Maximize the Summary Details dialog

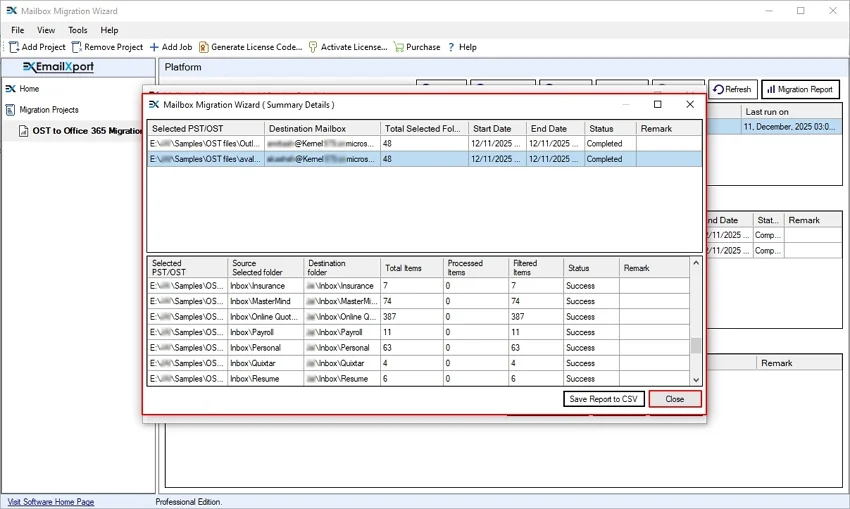click(x=658, y=105)
